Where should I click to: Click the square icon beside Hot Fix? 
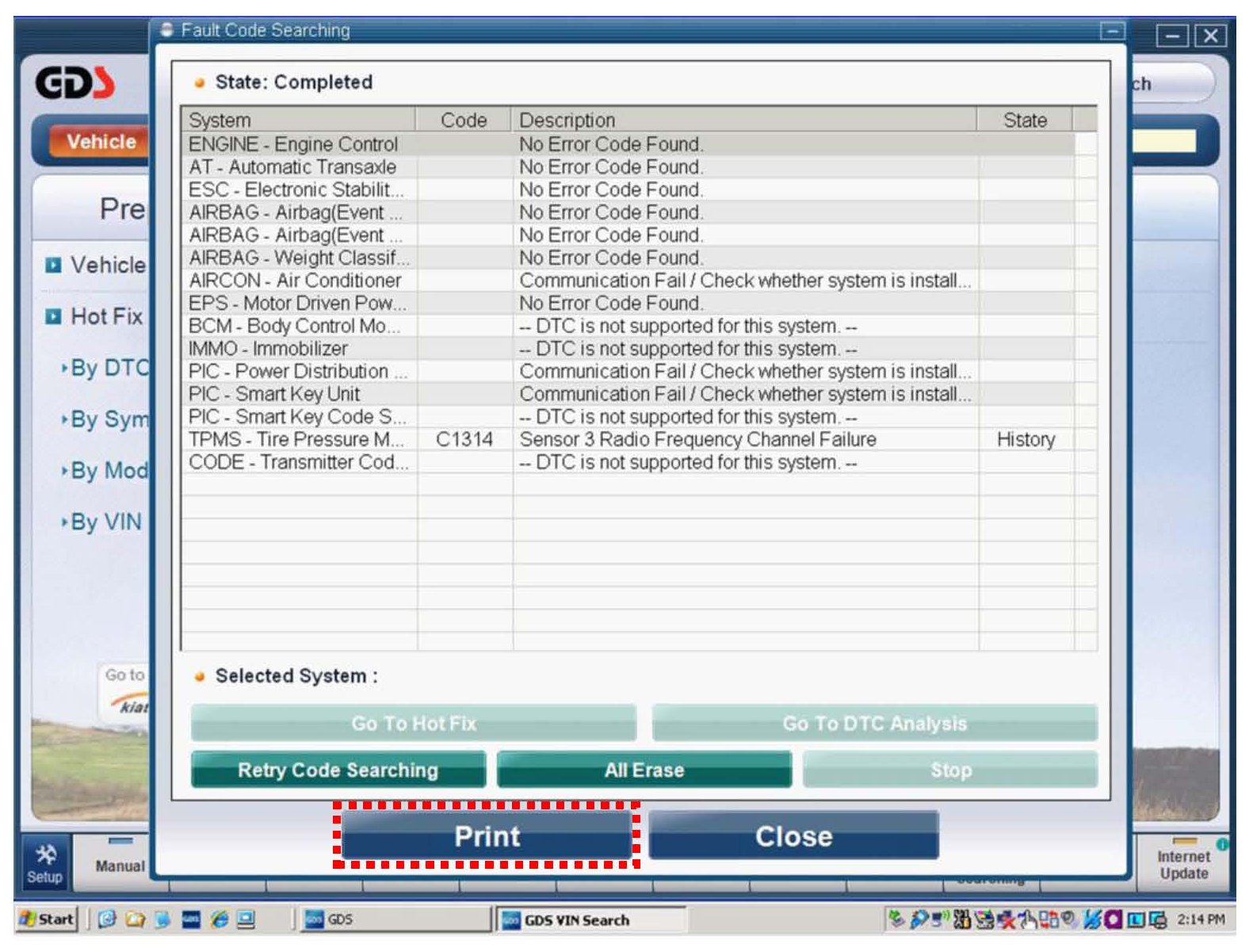point(53,317)
